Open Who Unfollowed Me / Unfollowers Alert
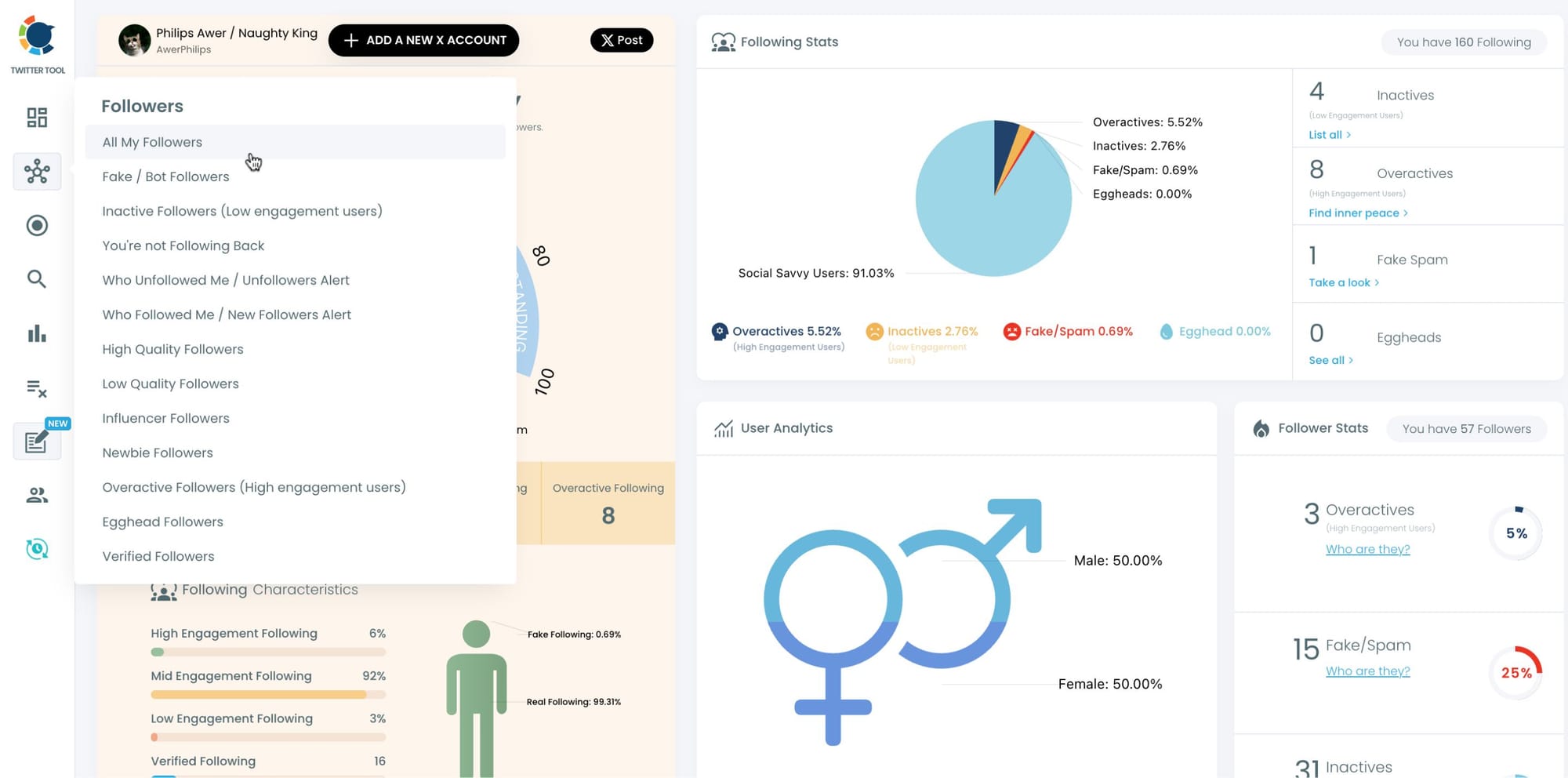Image resolution: width=1568 pixels, height=778 pixels. [226, 280]
